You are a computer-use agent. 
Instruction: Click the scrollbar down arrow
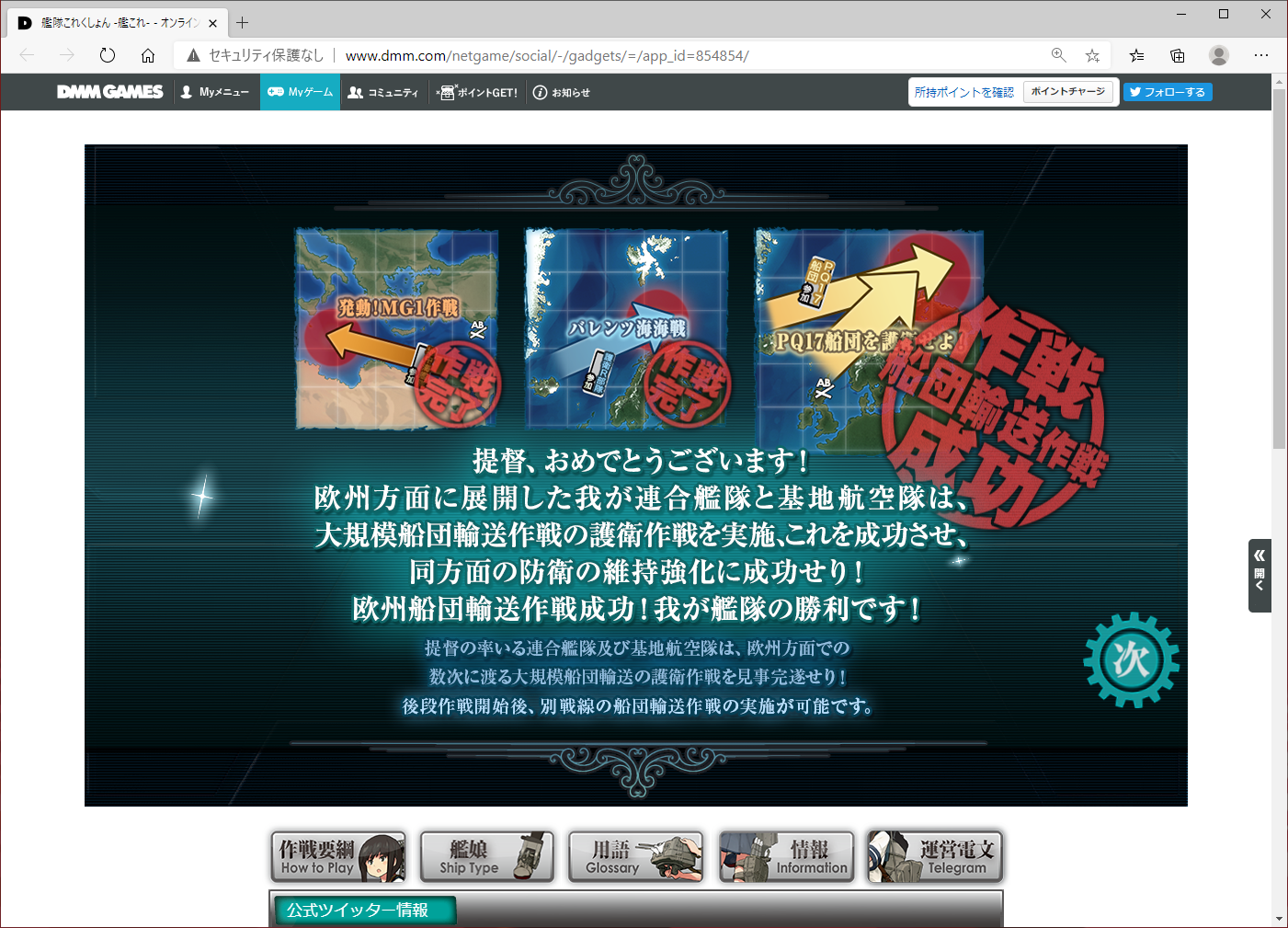(x=1280, y=919)
